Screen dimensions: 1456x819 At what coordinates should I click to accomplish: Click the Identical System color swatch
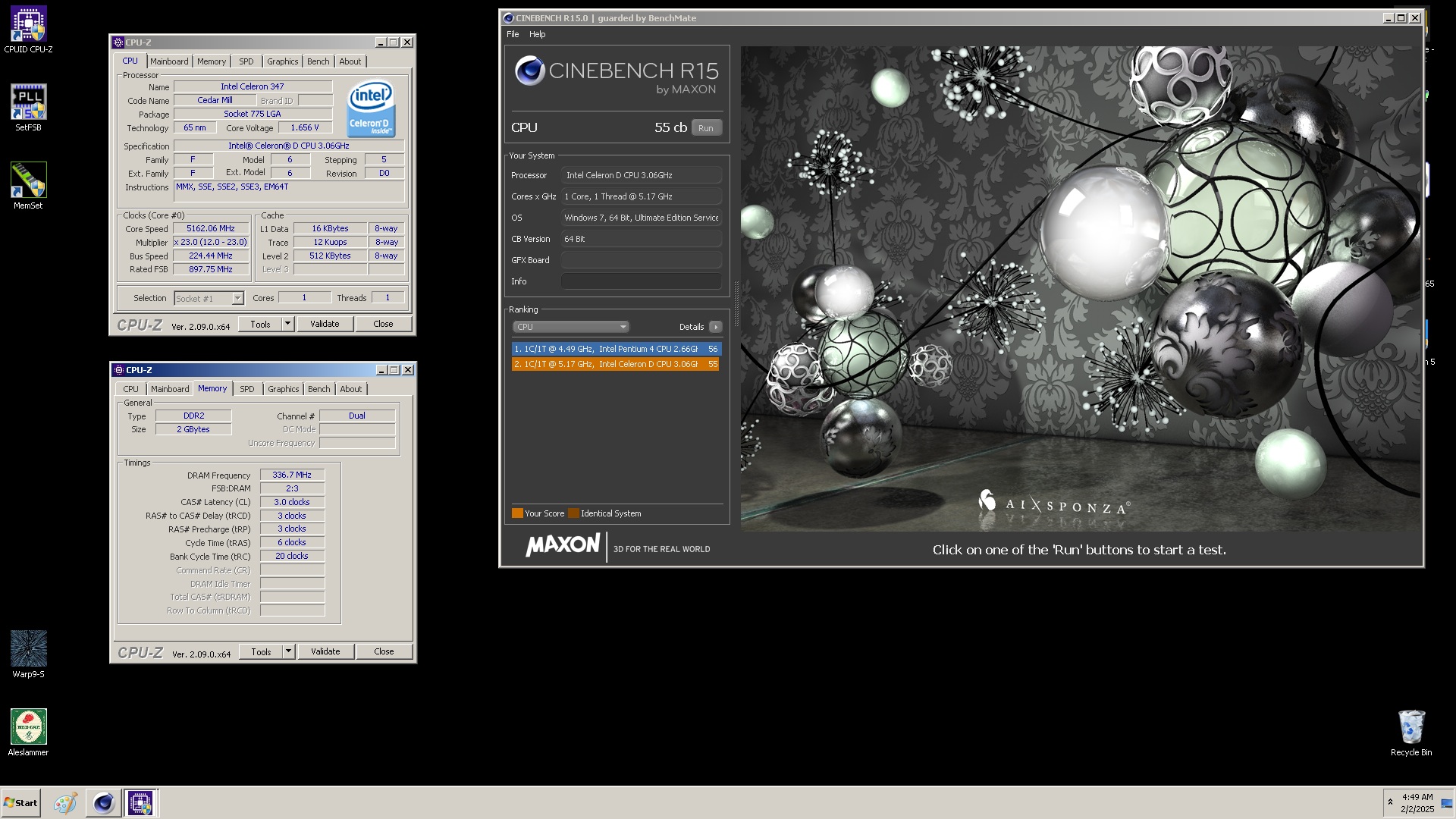tap(573, 513)
